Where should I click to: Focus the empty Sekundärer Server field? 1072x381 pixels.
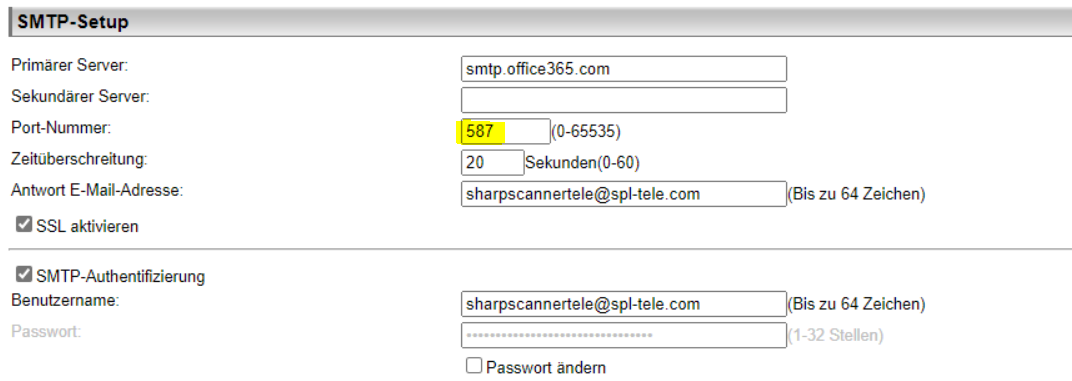click(x=624, y=101)
